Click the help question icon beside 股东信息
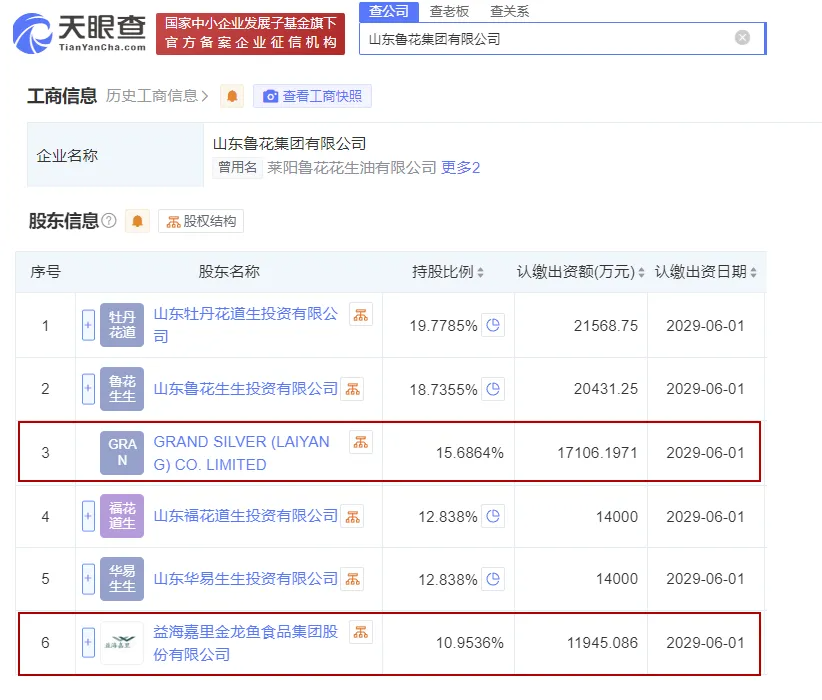 point(109,221)
